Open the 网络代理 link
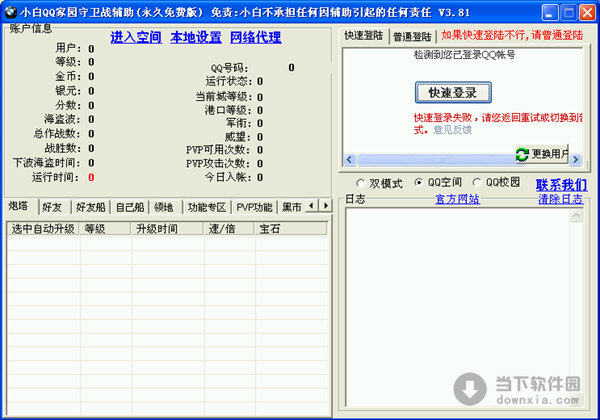This screenshot has width=600, height=420. pos(256,37)
